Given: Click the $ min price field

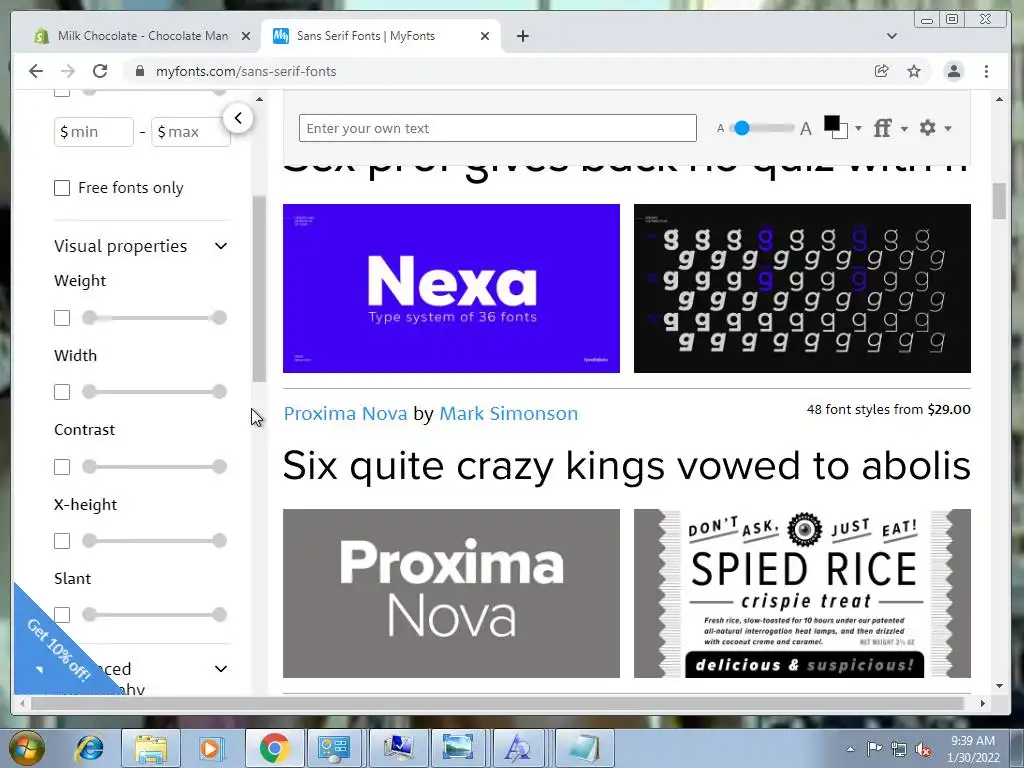Looking at the screenshot, I should click(x=93, y=132).
